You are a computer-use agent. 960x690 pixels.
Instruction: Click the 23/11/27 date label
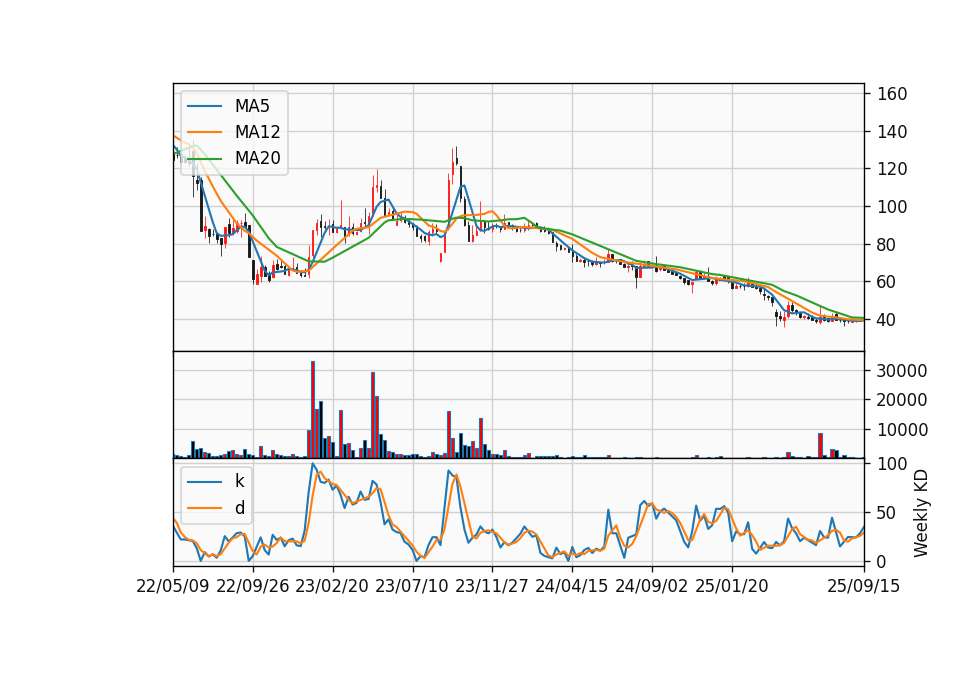492,586
